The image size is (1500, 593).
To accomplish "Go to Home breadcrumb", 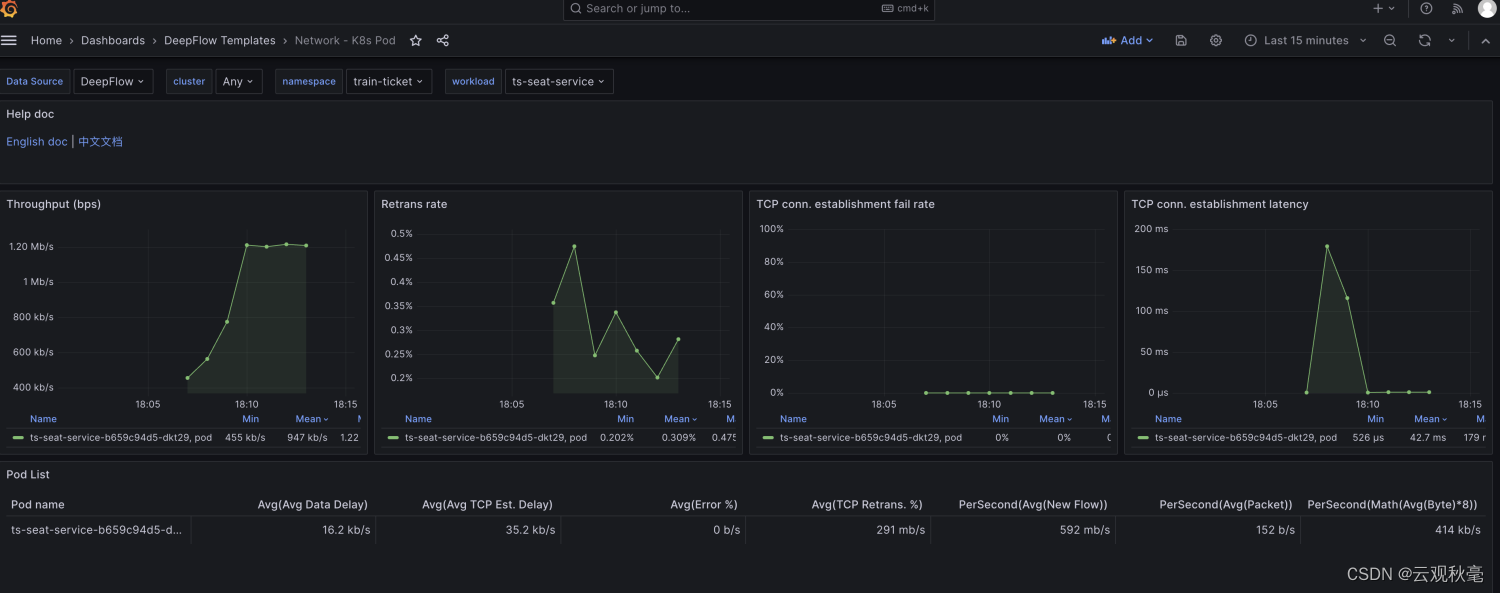I will click(x=46, y=41).
